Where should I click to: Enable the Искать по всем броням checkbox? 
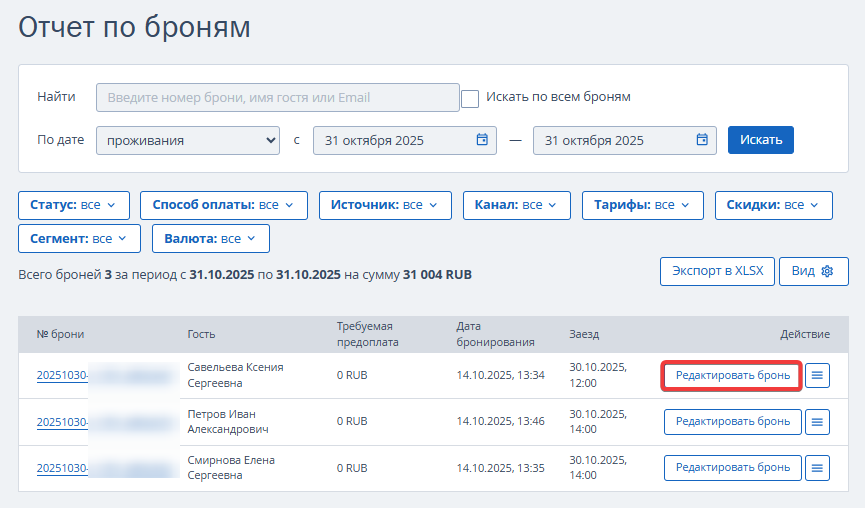point(470,98)
